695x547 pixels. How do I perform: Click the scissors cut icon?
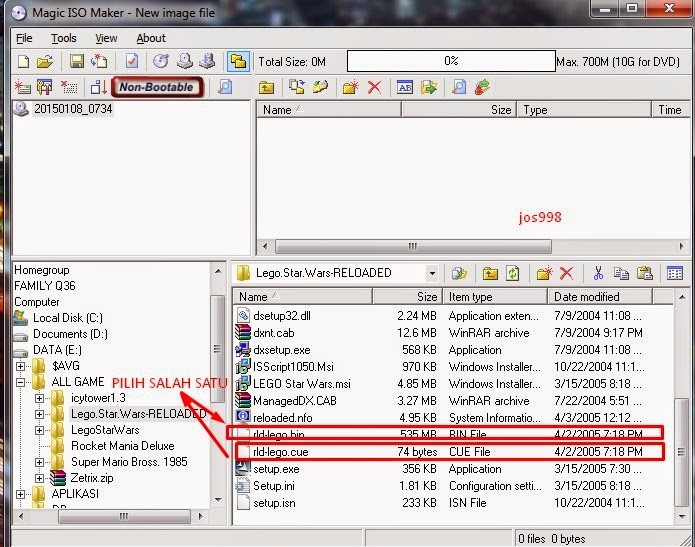[598, 273]
